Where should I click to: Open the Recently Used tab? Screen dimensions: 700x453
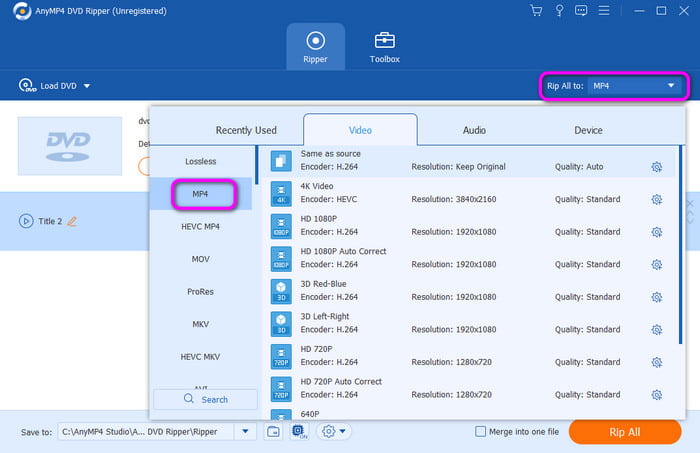tap(246, 130)
